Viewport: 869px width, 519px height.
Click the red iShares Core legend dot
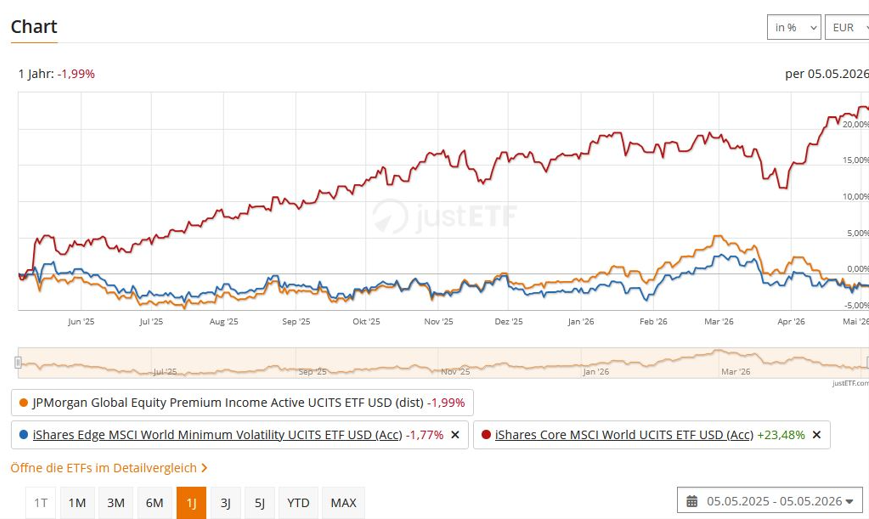[x=486, y=435]
